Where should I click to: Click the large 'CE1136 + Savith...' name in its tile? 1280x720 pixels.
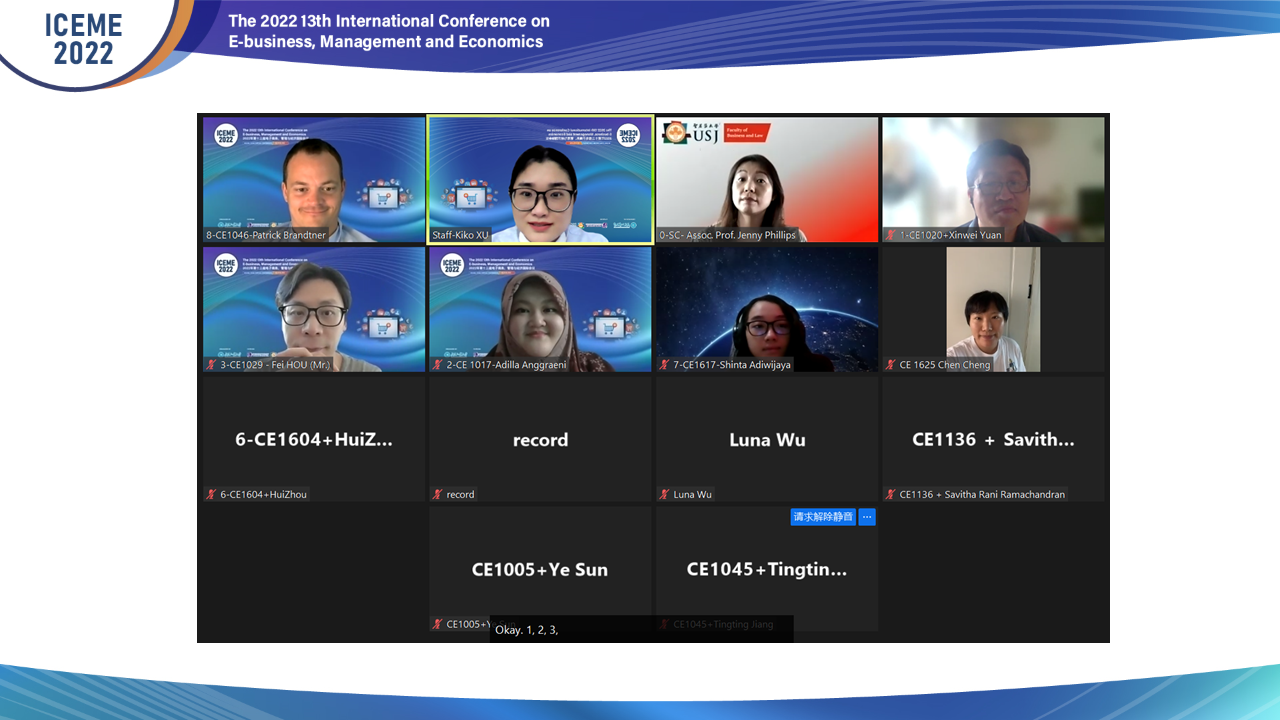pos(993,439)
